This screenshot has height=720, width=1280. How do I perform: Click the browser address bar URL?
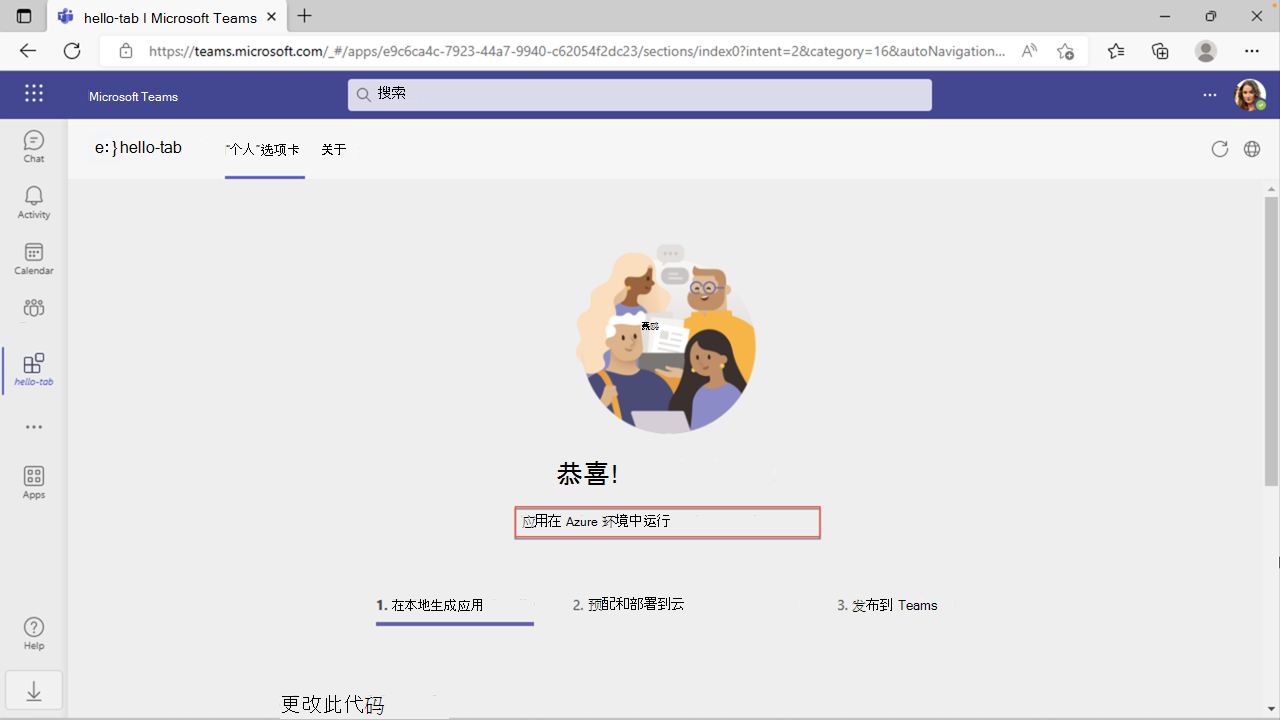click(577, 51)
